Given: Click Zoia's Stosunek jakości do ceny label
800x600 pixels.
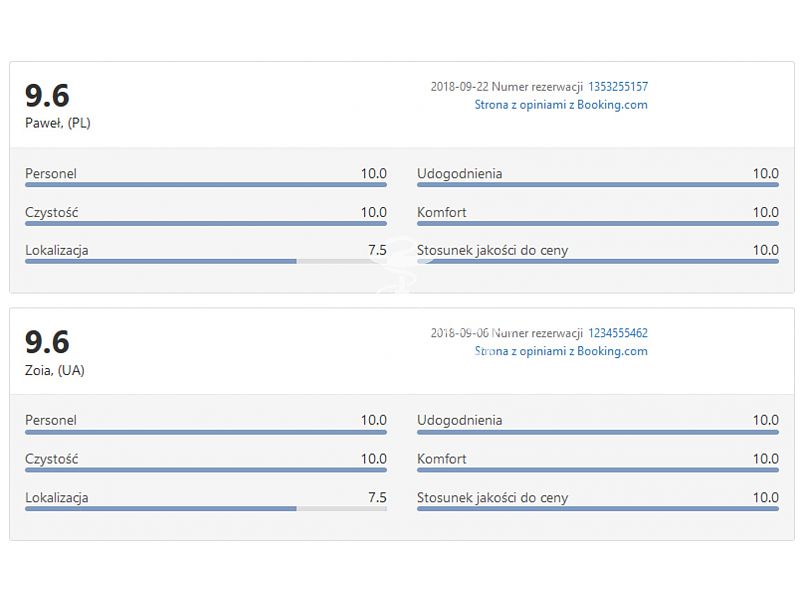Looking at the screenshot, I should [492, 497].
